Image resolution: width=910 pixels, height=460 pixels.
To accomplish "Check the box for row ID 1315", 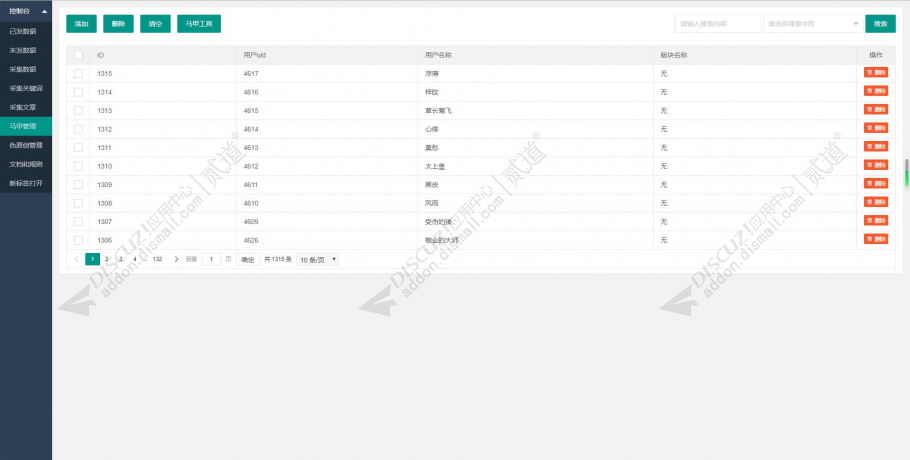I will coord(78,74).
